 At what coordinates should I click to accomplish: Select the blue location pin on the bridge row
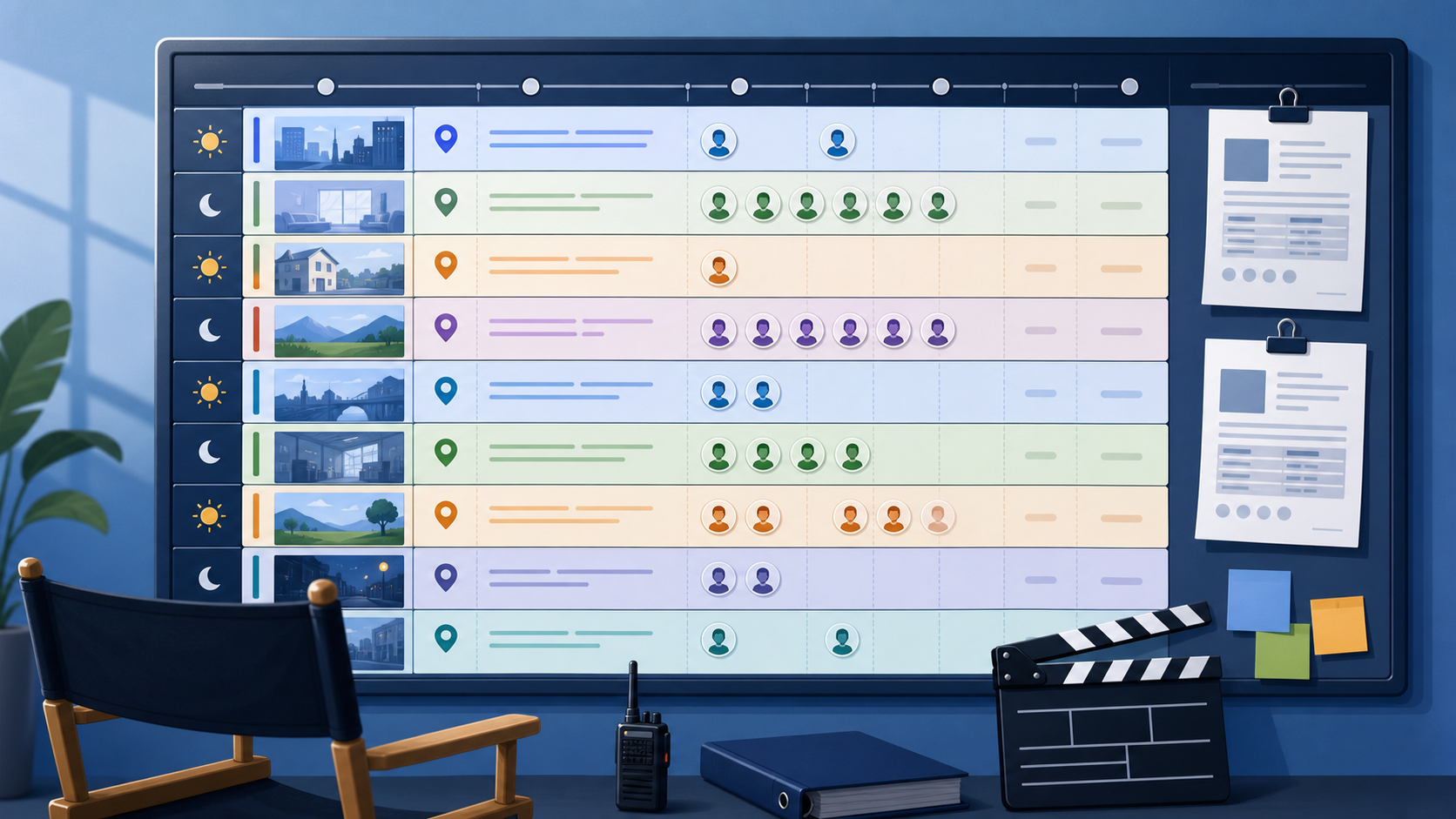tap(446, 391)
